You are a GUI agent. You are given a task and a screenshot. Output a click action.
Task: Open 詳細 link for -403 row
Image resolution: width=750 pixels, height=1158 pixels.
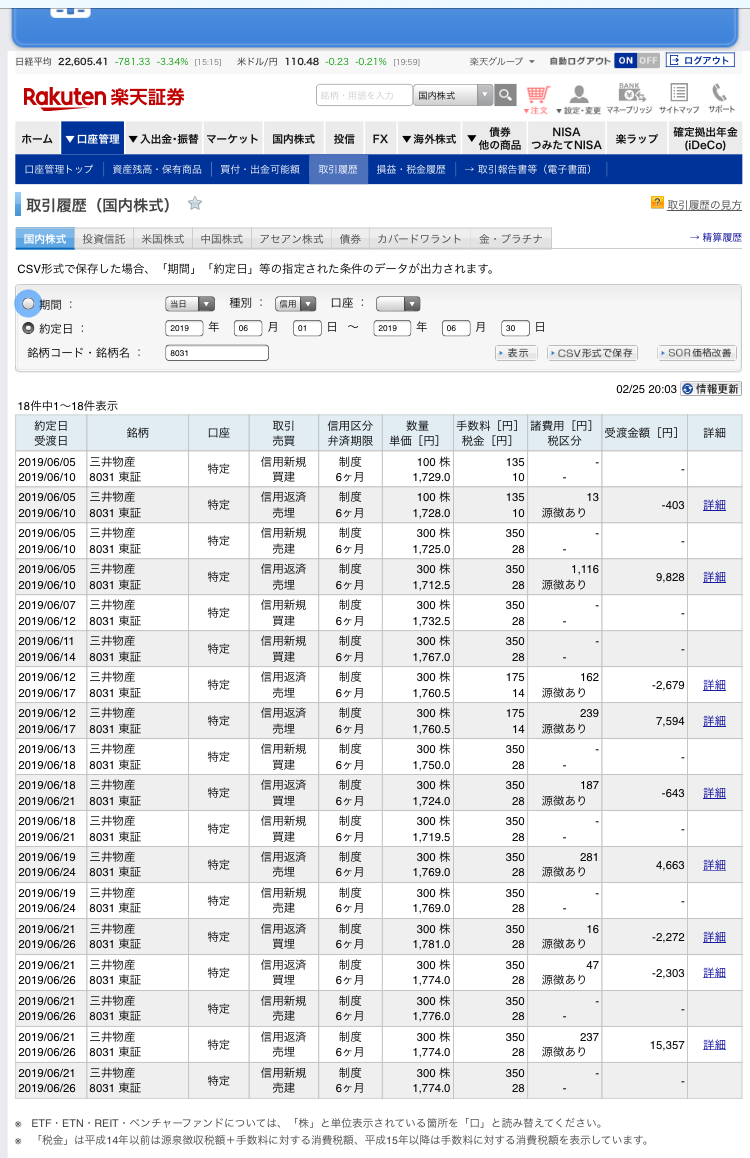[x=714, y=505]
